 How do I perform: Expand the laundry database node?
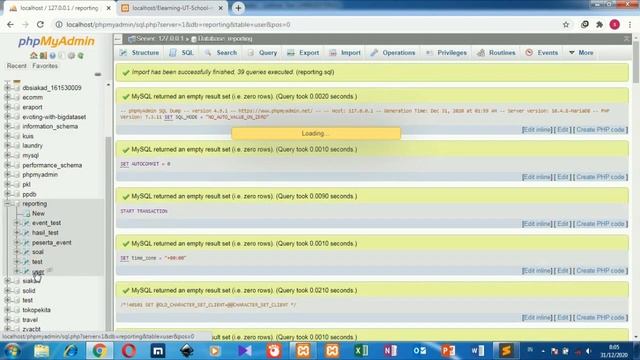coord(7,146)
